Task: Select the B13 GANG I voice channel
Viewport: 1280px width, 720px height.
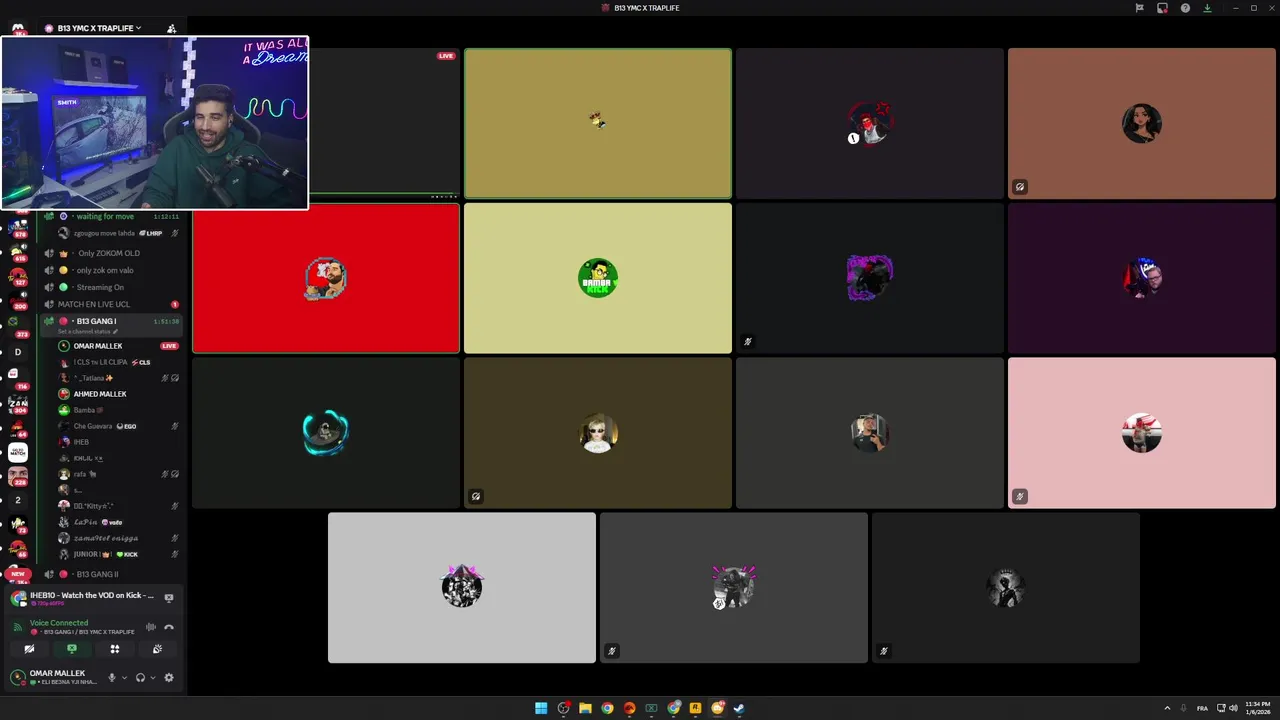Action: (x=110, y=321)
